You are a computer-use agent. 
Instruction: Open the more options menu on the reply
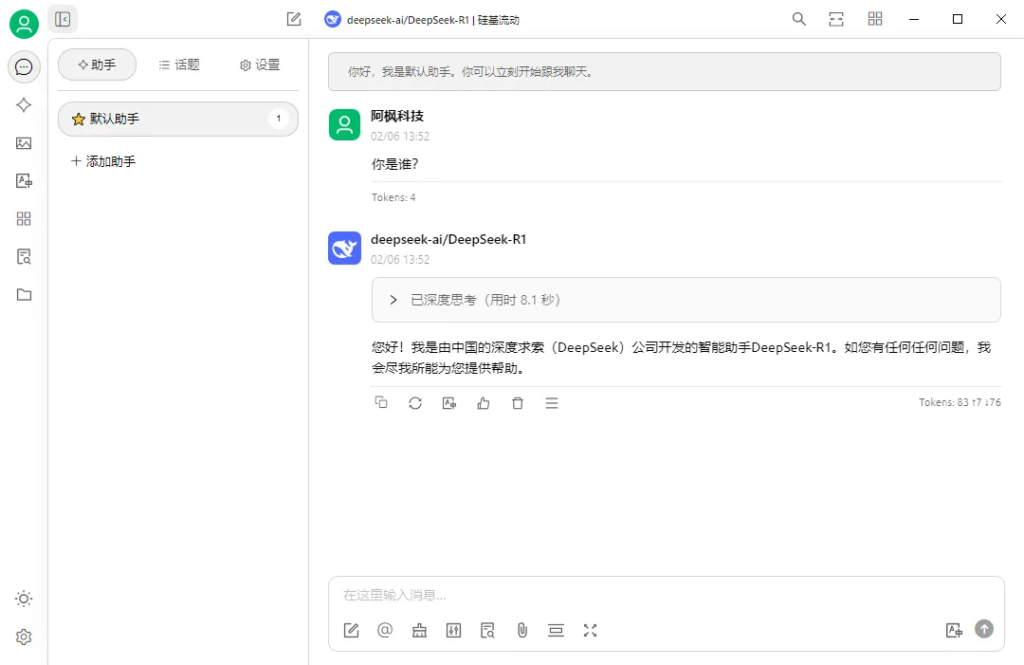(x=552, y=403)
